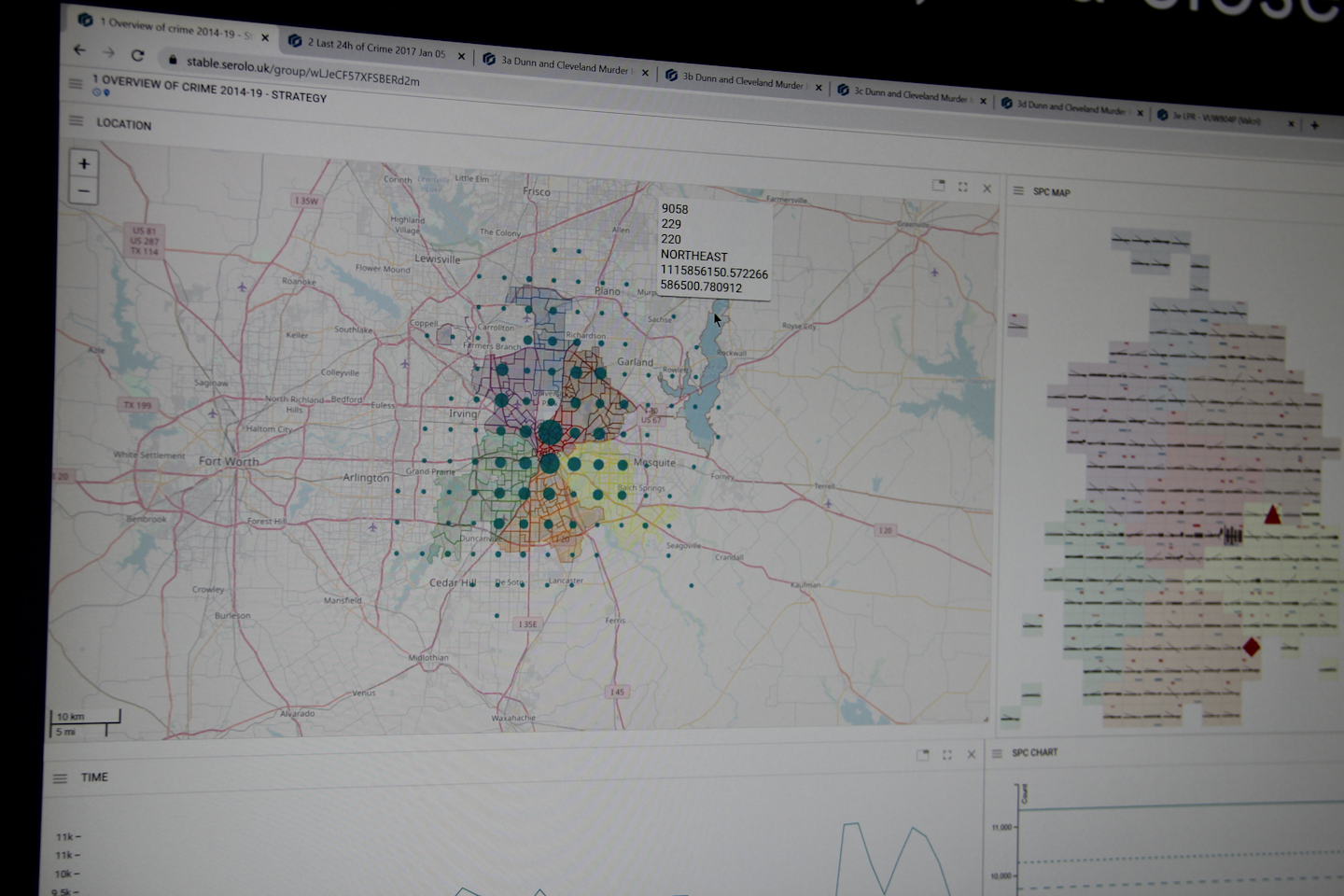The image size is (1344, 896).
Task: Go back using the browser back arrow
Action: point(79,49)
